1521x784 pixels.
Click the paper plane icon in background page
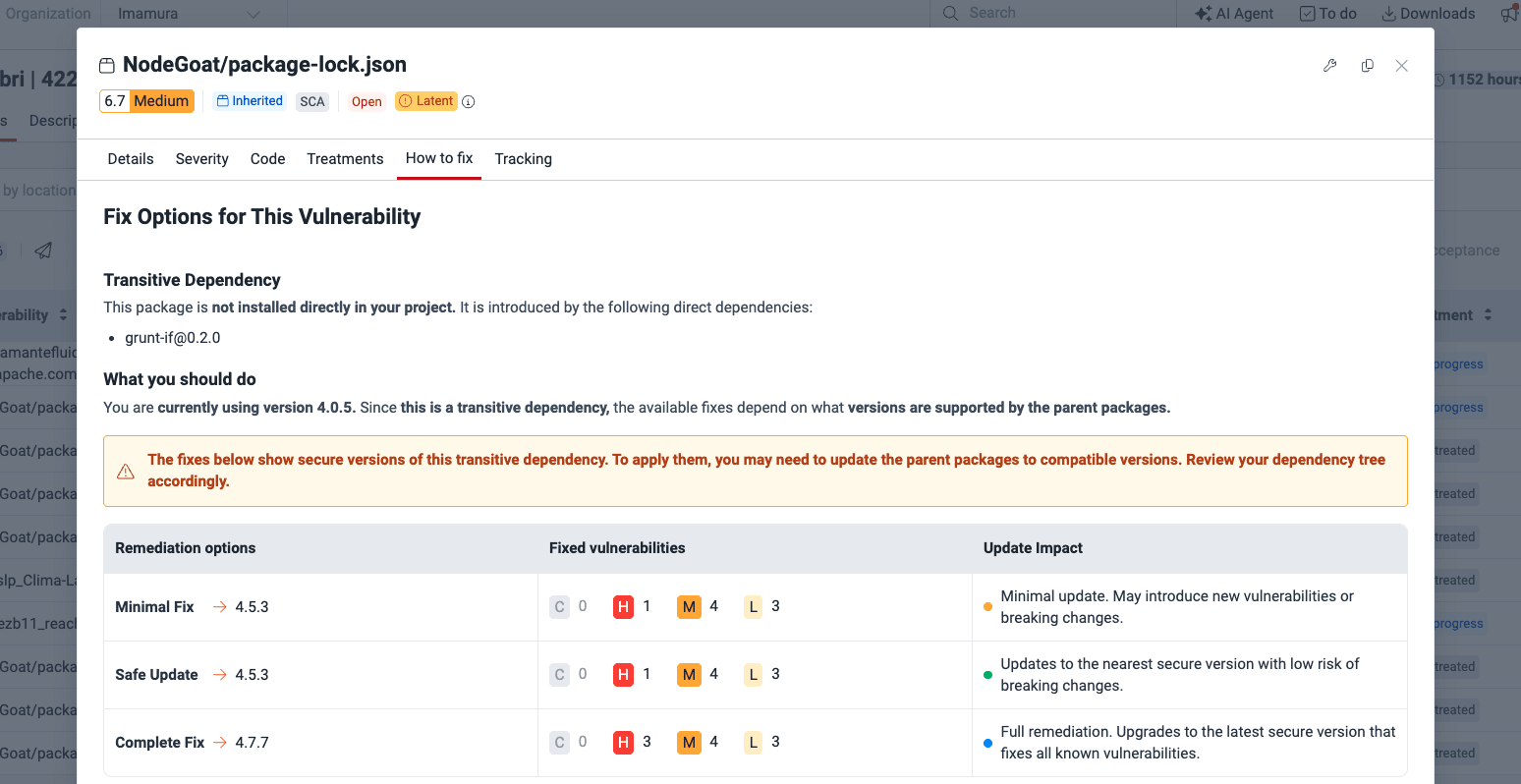(43, 251)
